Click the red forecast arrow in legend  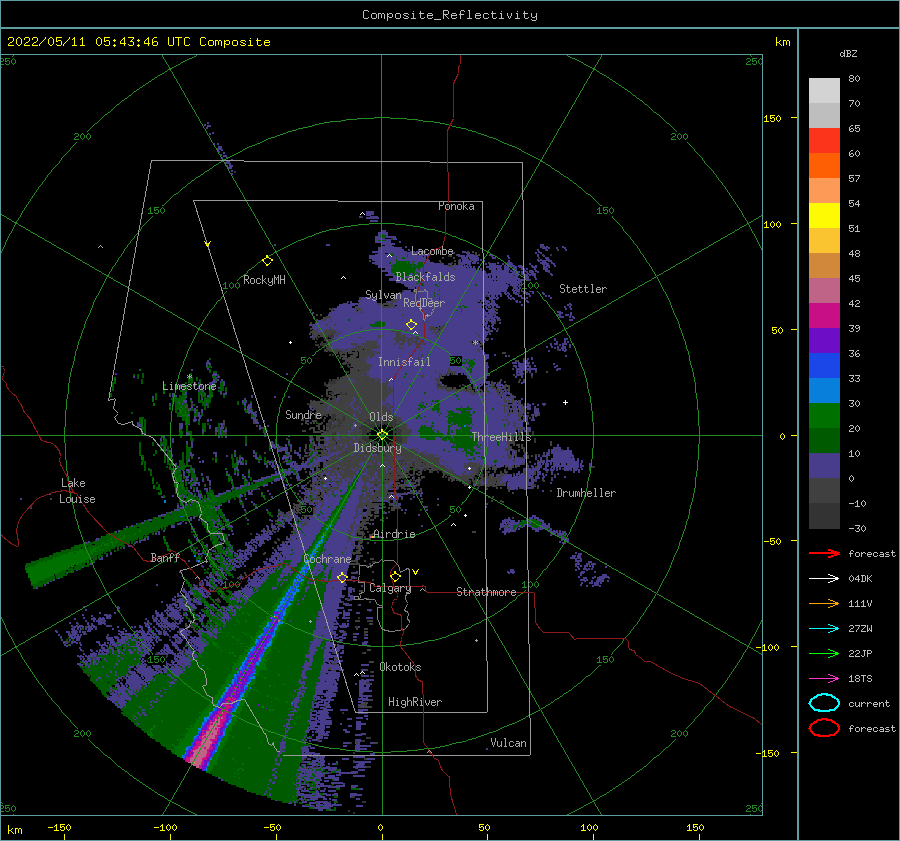point(824,553)
